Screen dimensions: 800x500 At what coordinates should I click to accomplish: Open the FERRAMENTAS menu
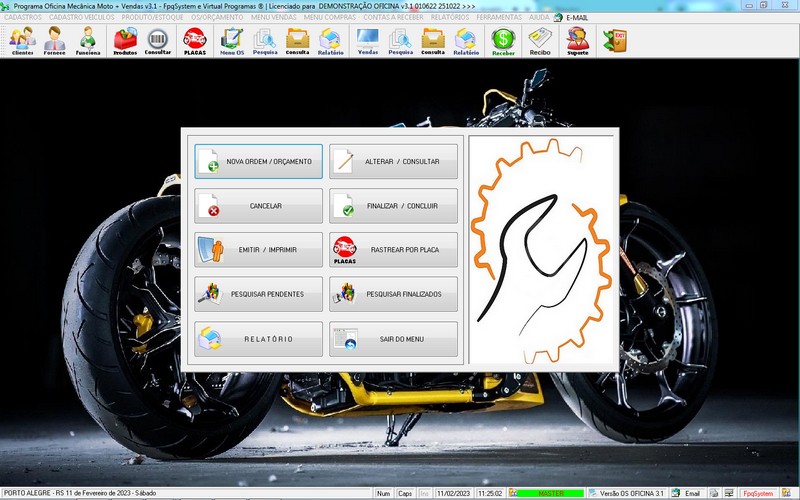pos(499,17)
